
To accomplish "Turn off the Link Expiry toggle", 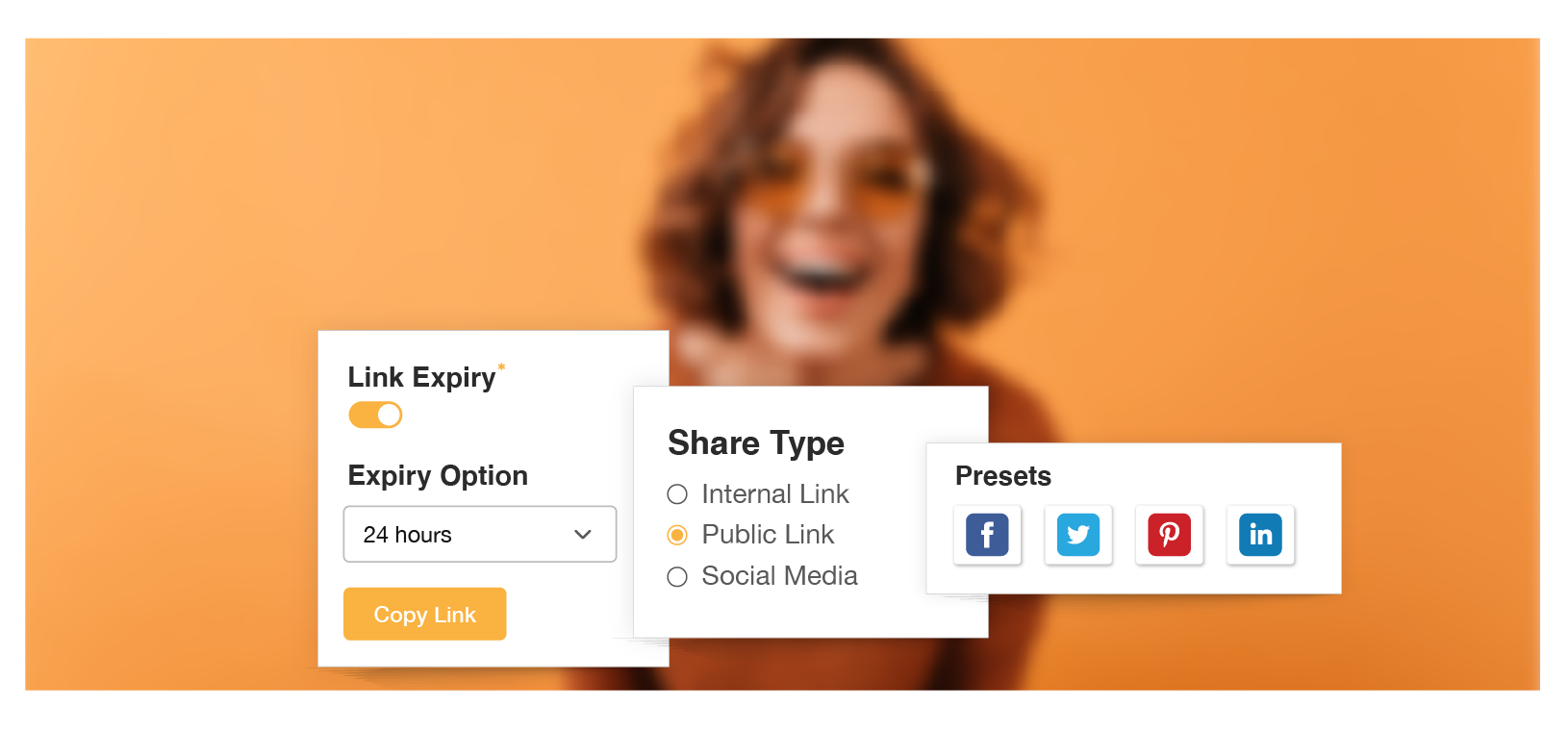I will click(375, 415).
